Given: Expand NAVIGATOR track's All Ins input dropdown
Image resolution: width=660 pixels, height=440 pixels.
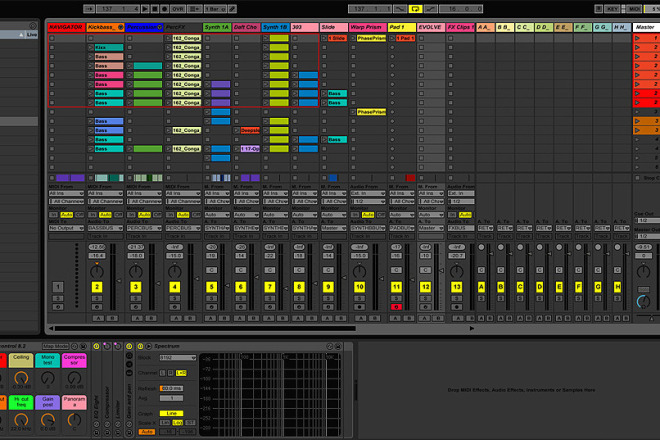Looking at the screenshot, I should (66, 194).
